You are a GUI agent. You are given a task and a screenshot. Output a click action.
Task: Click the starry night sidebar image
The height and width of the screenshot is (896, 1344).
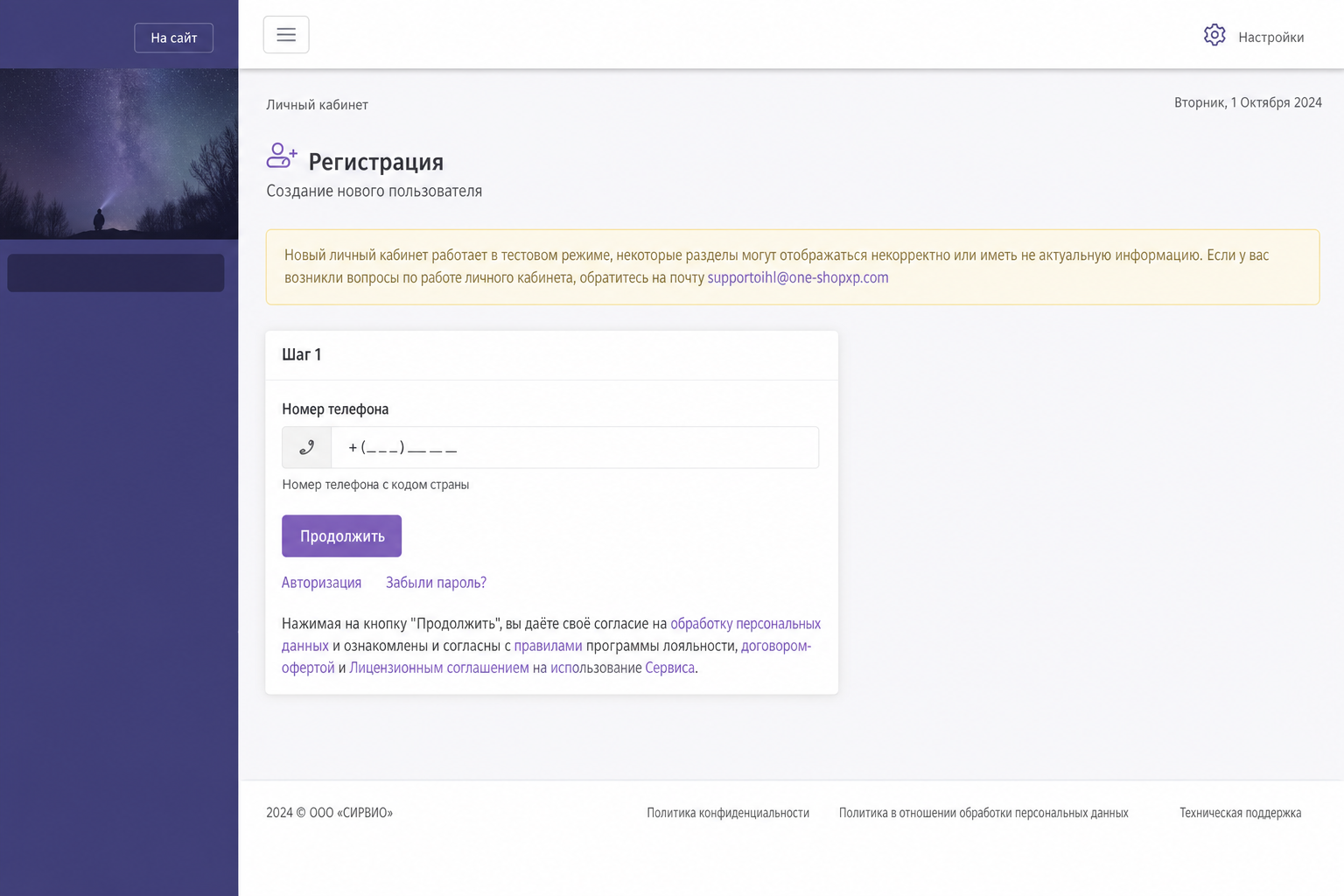pyautogui.click(x=119, y=154)
